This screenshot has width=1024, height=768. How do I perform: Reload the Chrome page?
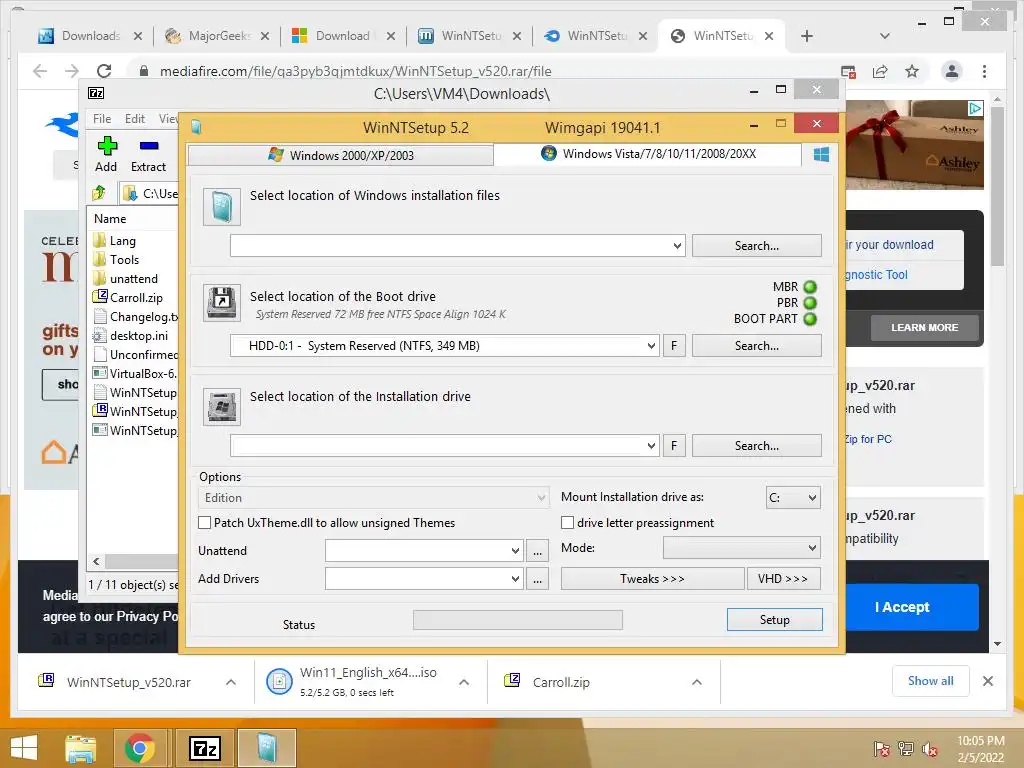[x=104, y=71]
